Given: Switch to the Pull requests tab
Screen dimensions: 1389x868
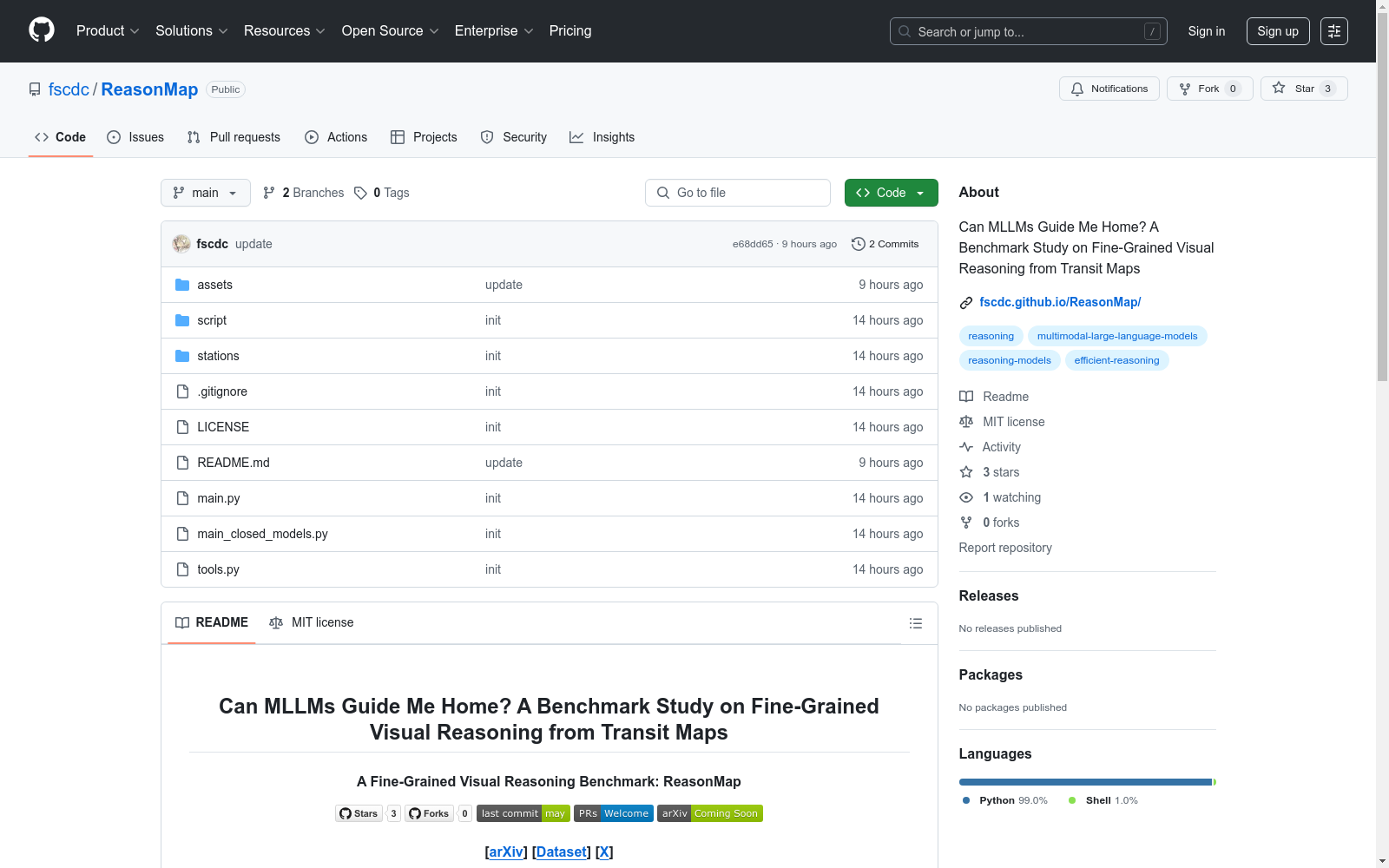Looking at the screenshot, I should click(x=234, y=137).
